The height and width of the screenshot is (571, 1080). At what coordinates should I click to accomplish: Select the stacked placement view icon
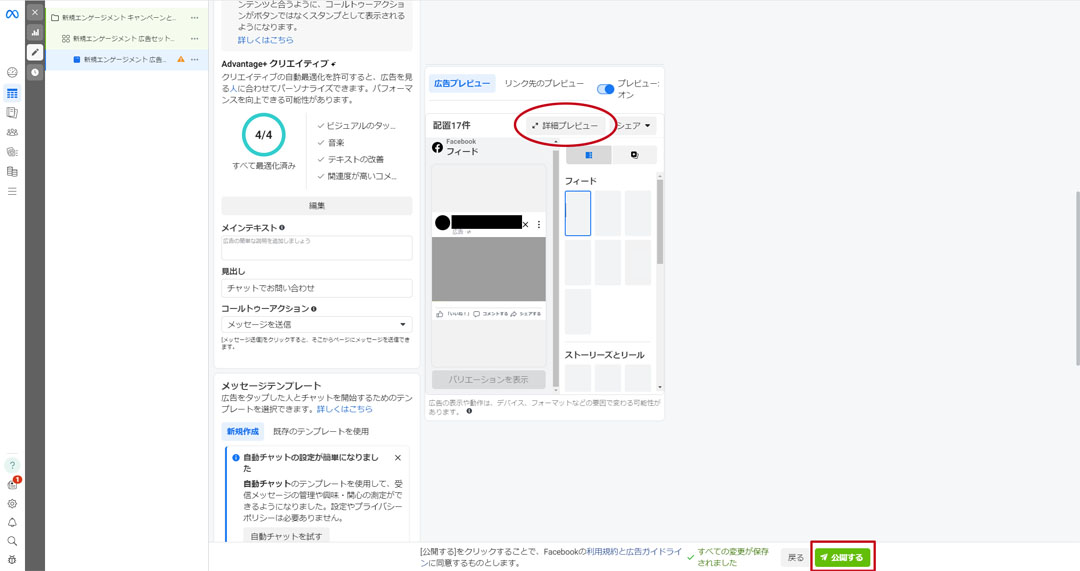coord(634,155)
